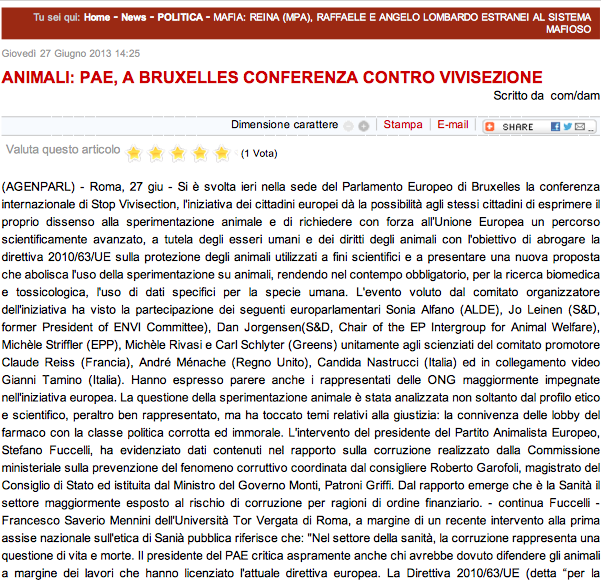
Task: Rate the article four stars
Action: click(x=200, y=153)
